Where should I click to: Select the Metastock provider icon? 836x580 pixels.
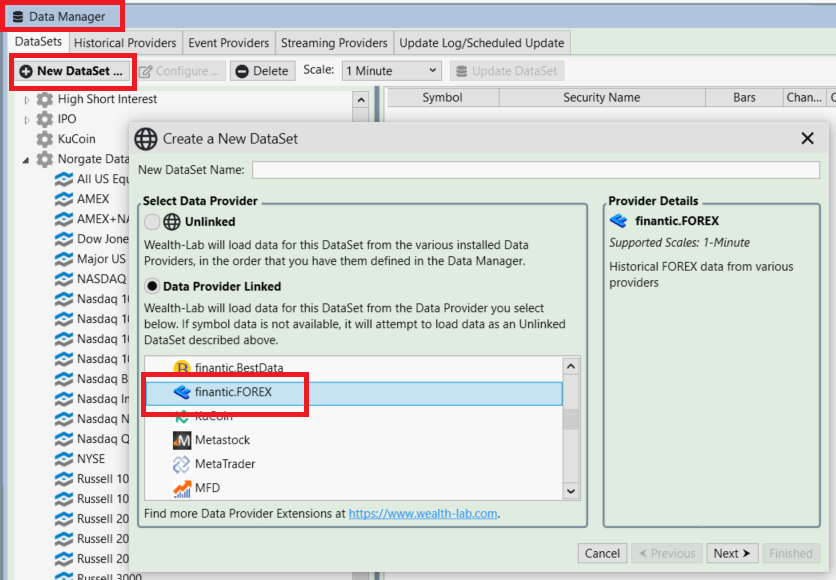(x=182, y=440)
